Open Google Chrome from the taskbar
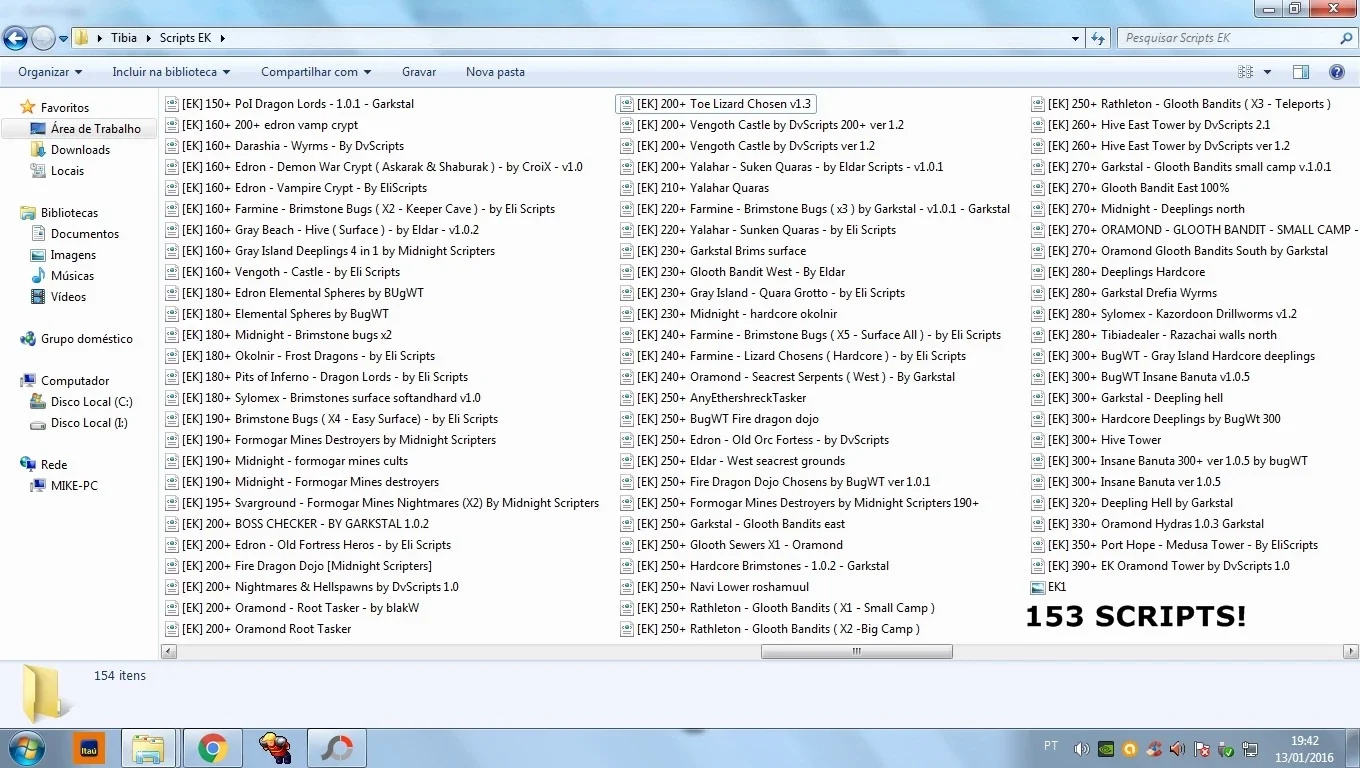This screenshot has height=768, width=1360. [212, 747]
